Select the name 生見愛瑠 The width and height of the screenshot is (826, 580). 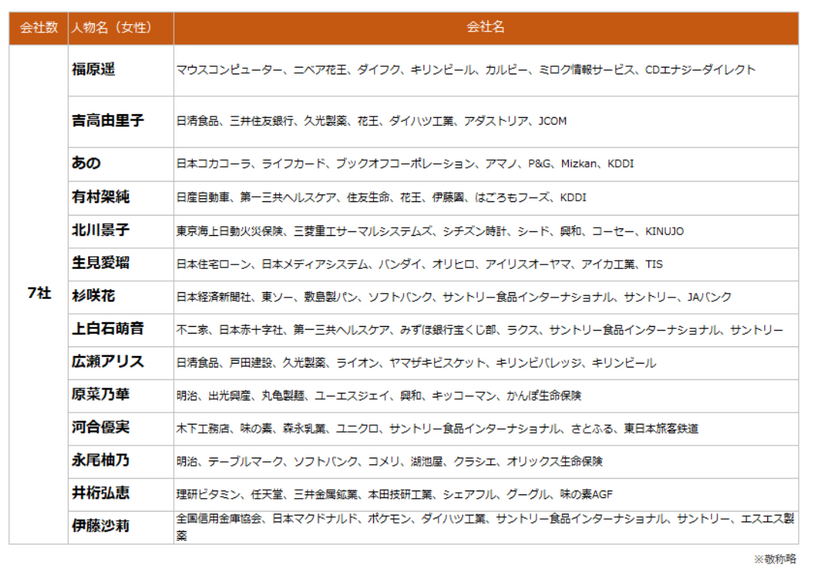pyautogui.click(x=101, y=262)
